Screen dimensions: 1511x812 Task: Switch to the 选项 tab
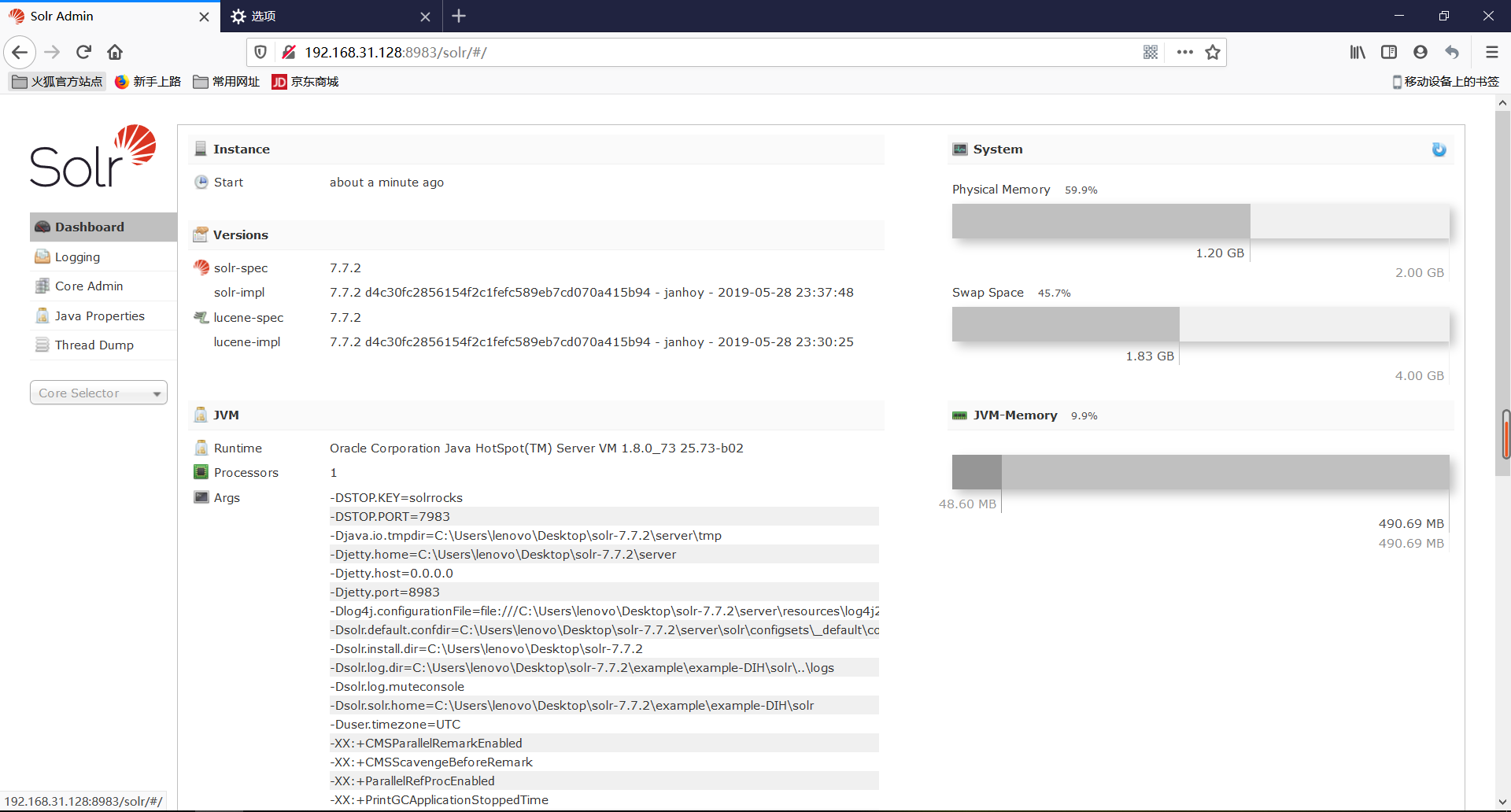(331, 16)
